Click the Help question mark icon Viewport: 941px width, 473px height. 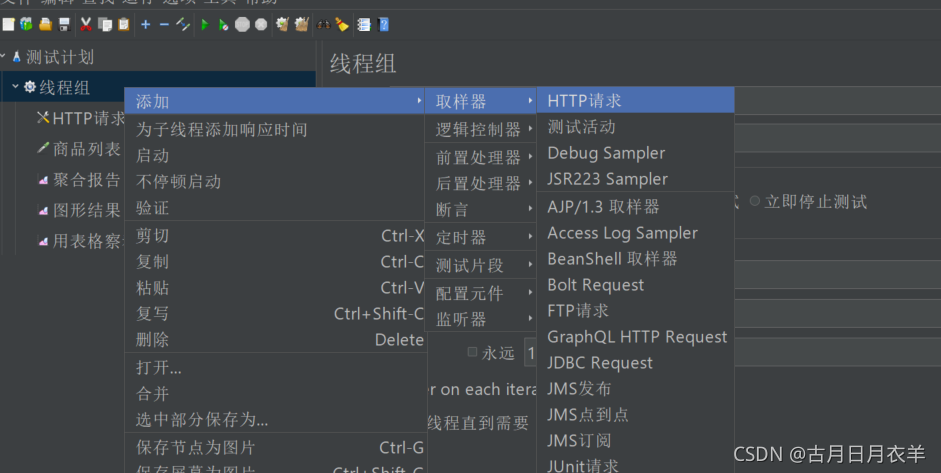pos(383,25)
